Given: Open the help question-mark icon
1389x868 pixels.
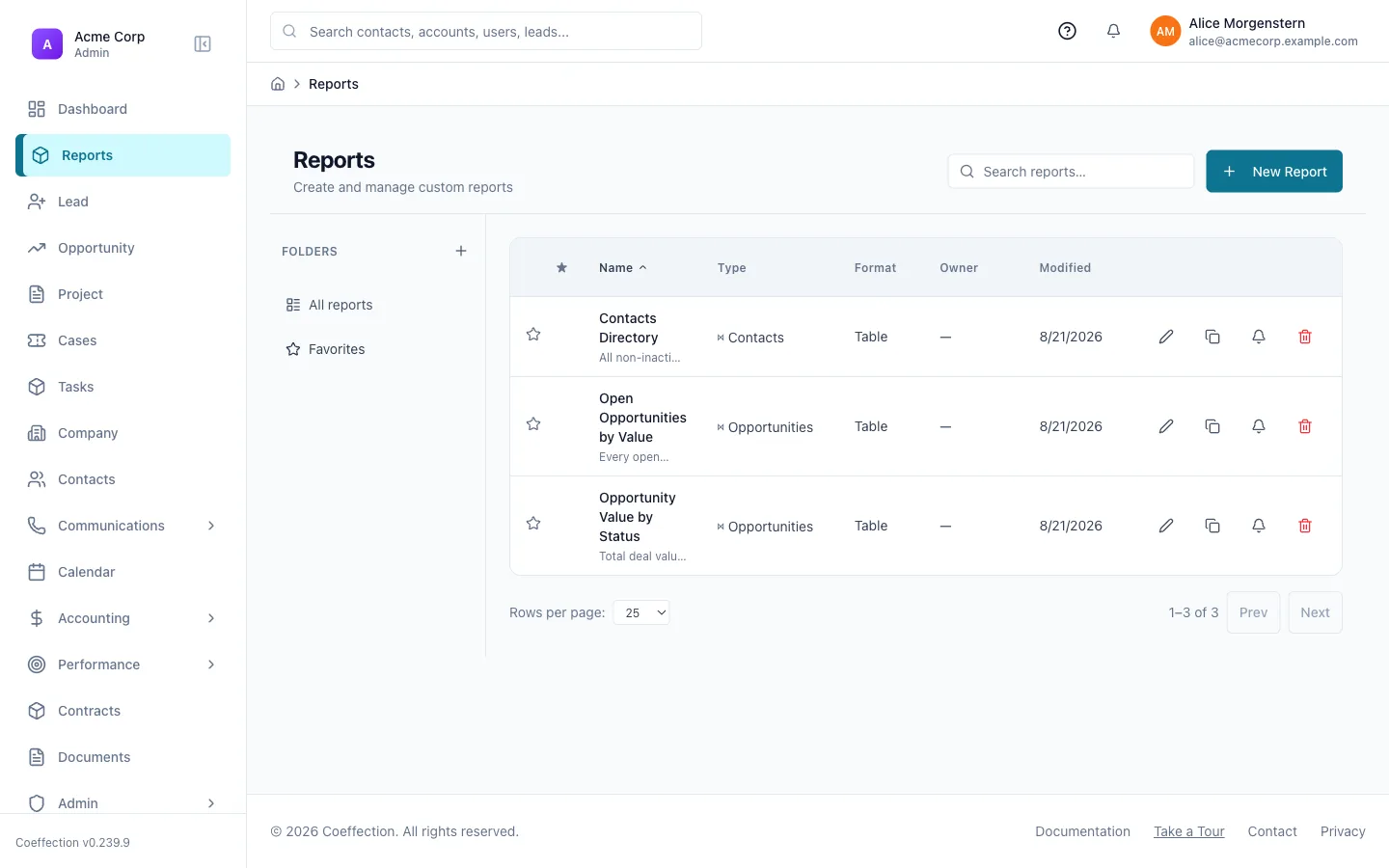Looking at the screenshot, I should [1067, 31].
